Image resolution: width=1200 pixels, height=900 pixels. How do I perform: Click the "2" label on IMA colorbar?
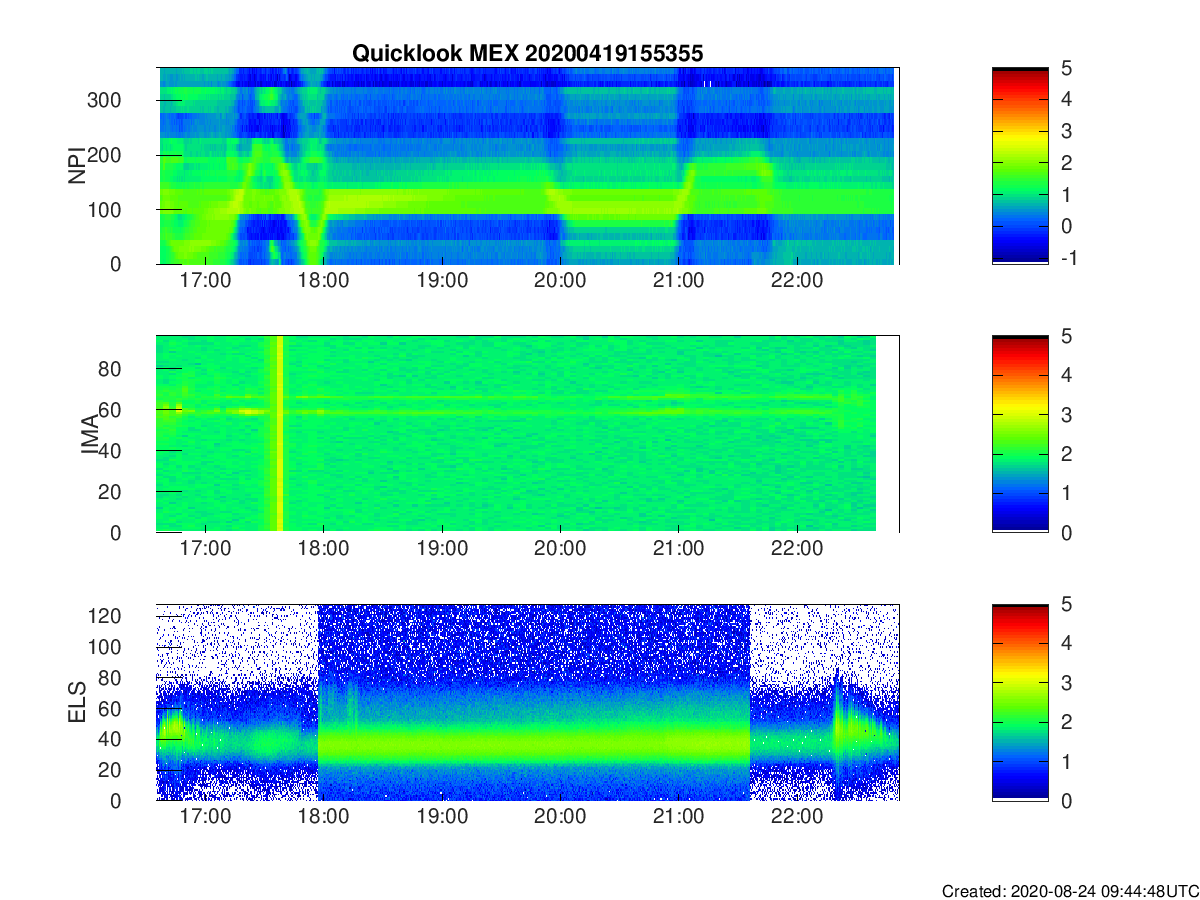point(1065,454)
